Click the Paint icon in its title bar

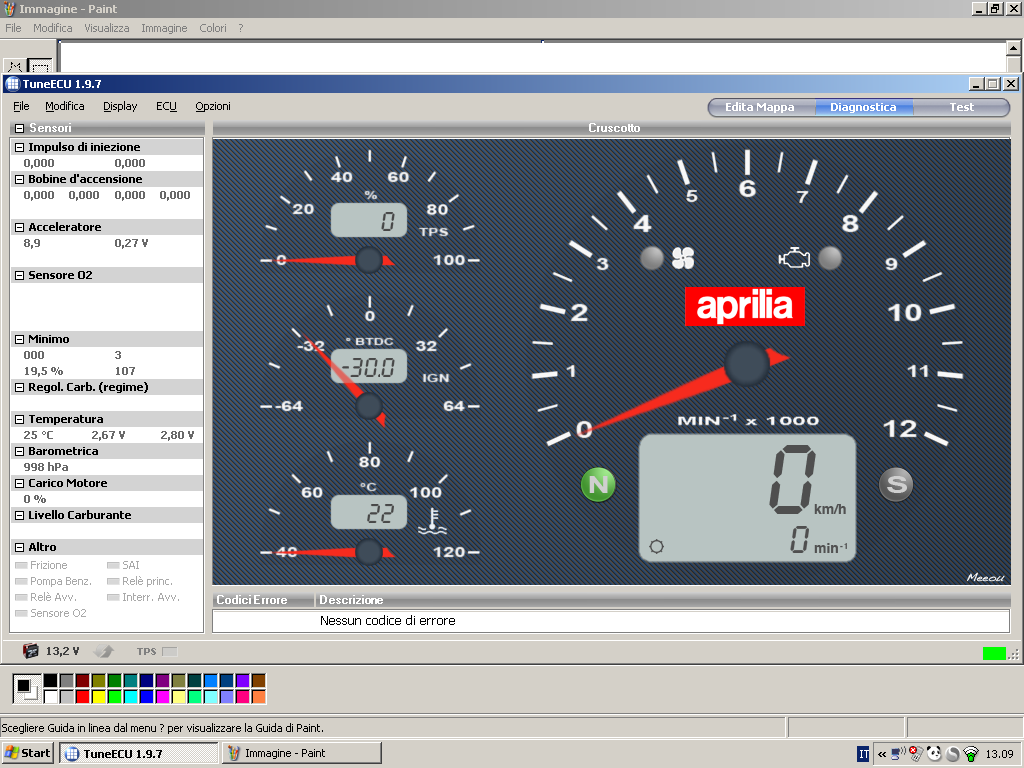tap(10, 8)
